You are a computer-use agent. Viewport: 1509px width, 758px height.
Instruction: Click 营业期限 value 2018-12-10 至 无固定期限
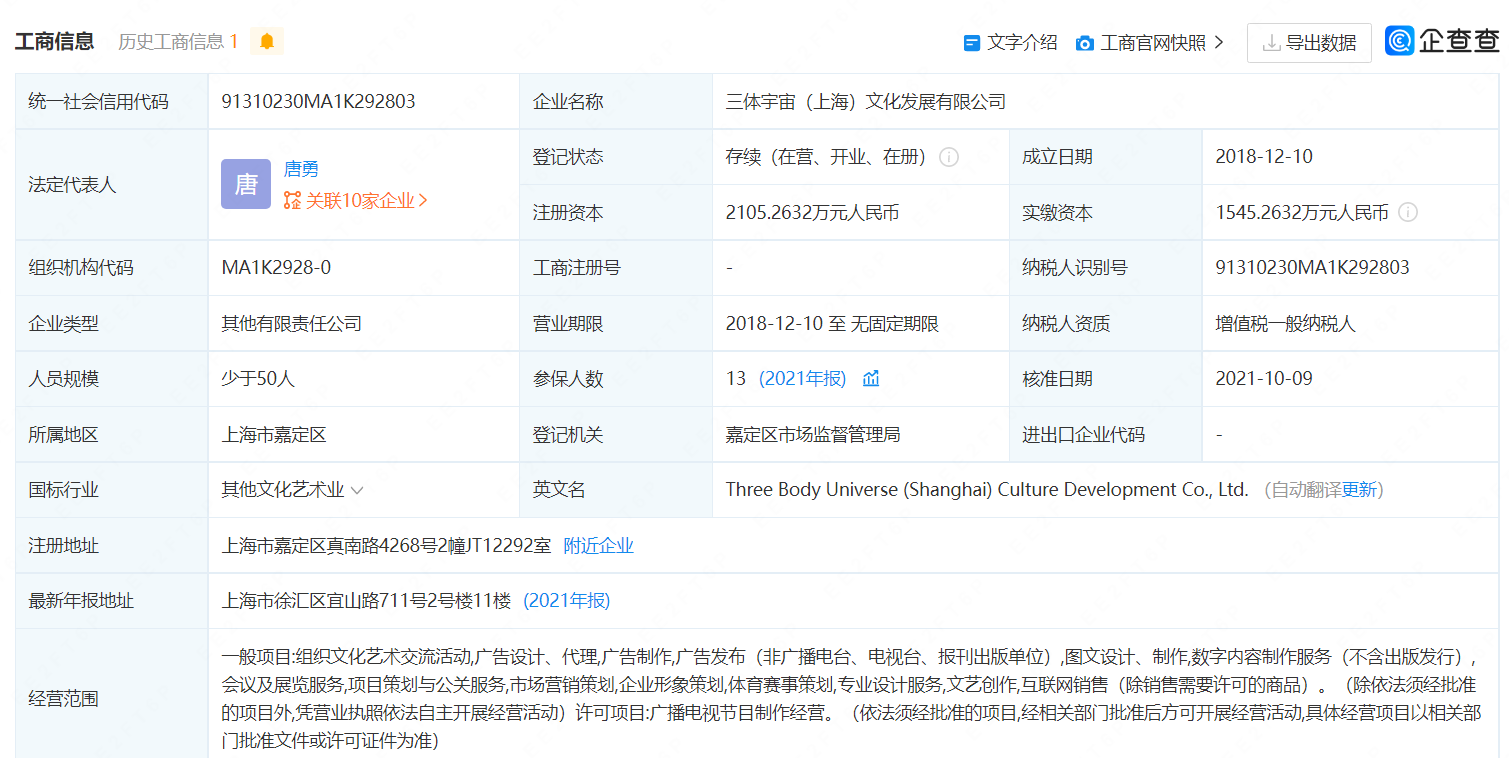click(833, 323)
